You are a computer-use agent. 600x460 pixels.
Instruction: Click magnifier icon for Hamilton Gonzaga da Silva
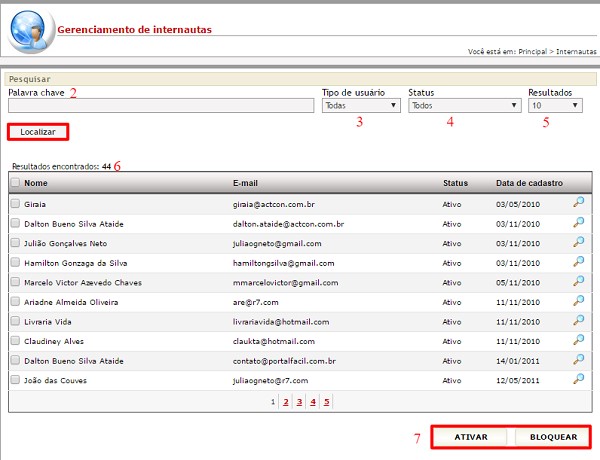[579, 261]
